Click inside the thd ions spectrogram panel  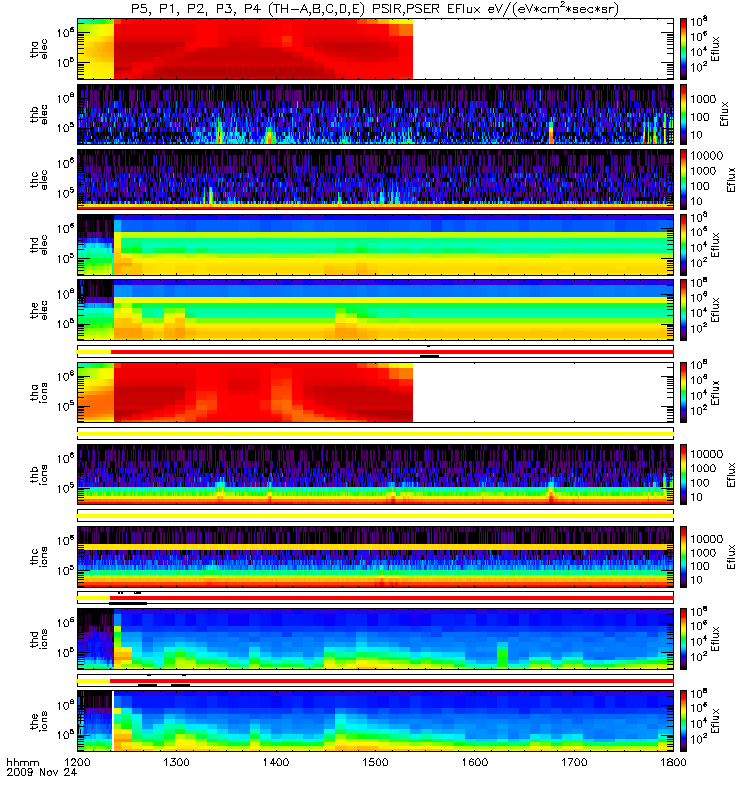(375, 638)
